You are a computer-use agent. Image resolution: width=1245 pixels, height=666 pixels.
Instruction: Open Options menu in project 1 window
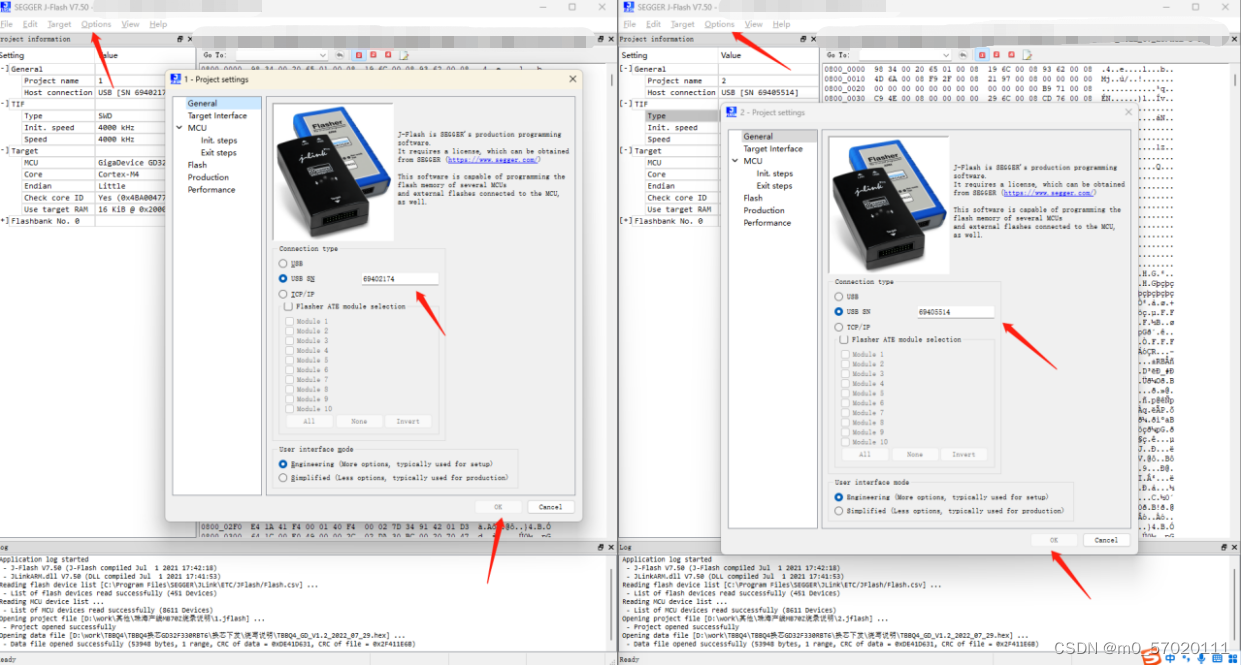(96, 24)
